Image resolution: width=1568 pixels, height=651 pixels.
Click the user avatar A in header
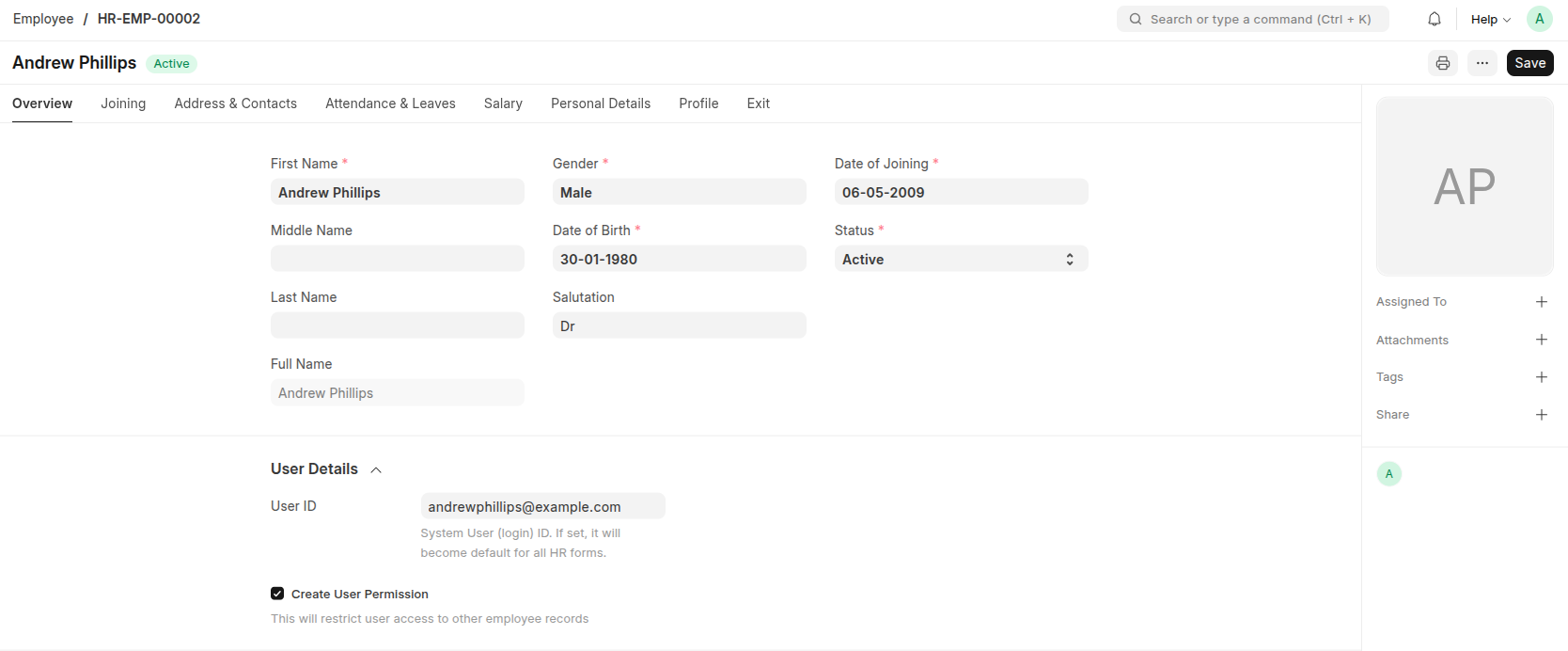[1540, 19]
